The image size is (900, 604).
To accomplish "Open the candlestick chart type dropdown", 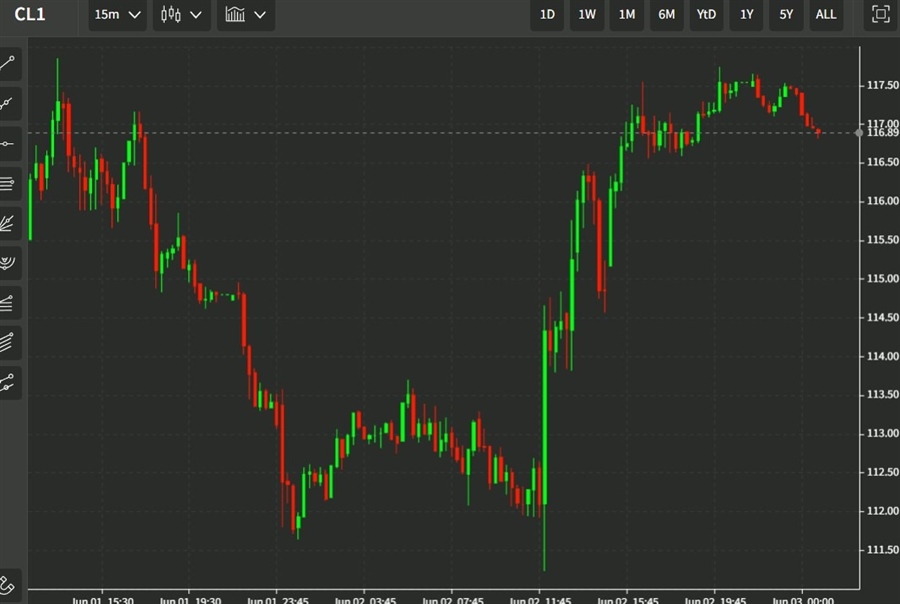I will click(x=181, y=15).
